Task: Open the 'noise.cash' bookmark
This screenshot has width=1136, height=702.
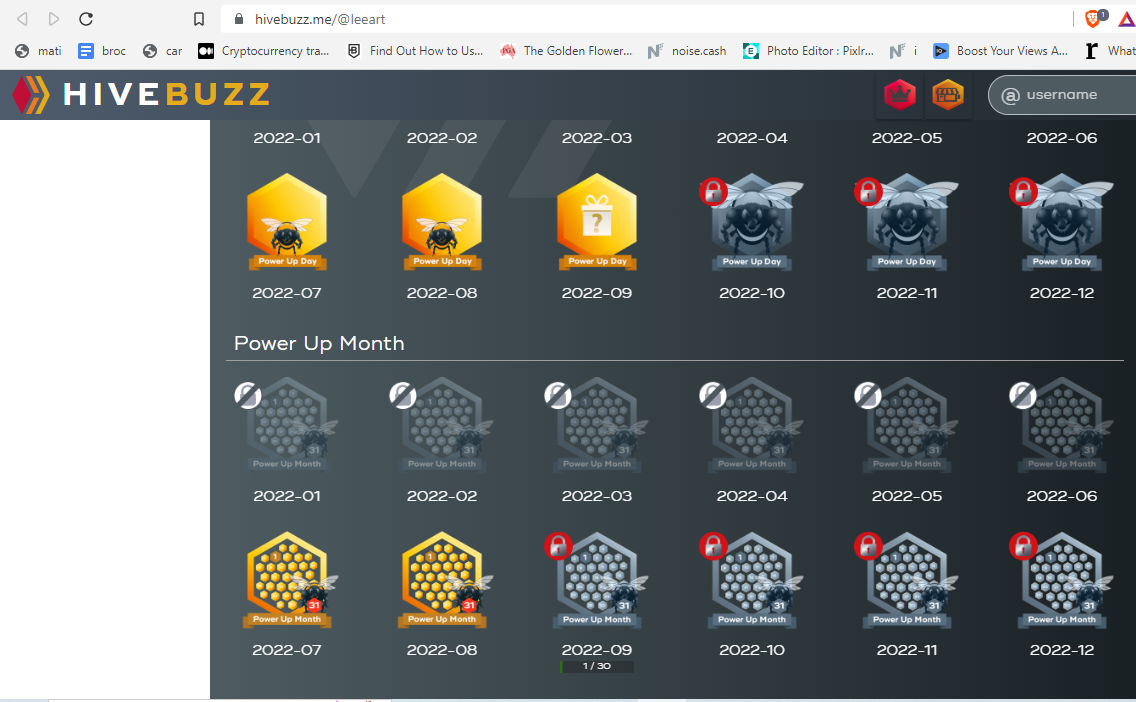Action: click(687, 51)
